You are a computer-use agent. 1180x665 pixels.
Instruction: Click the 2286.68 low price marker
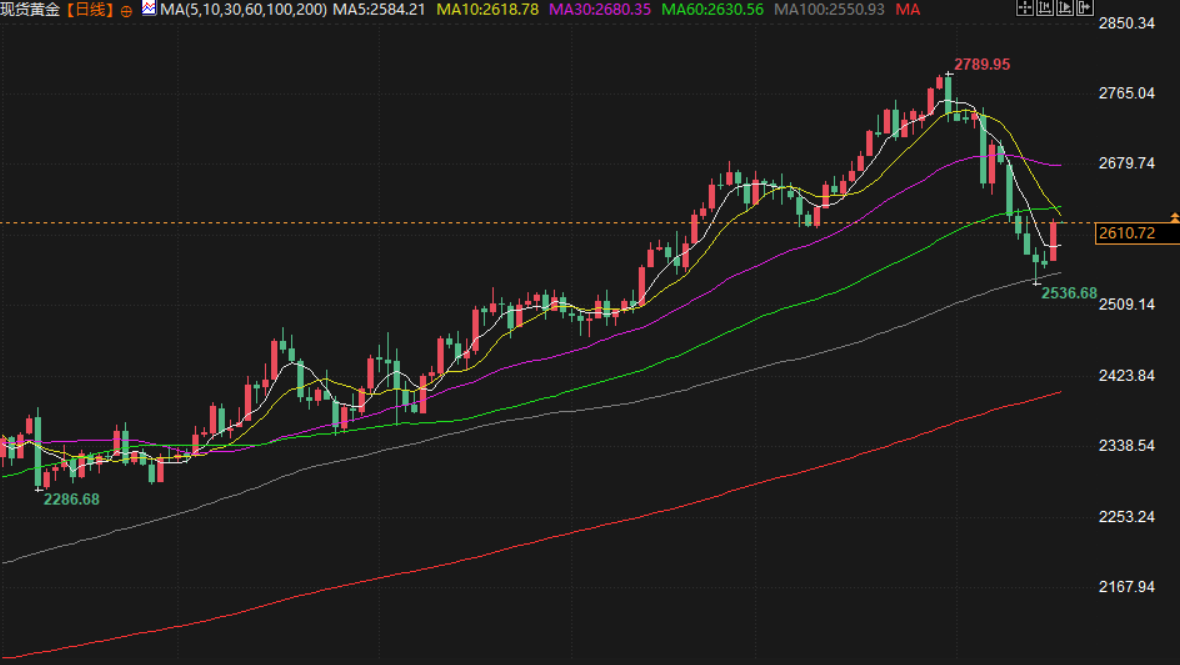[x=71, y=499]
